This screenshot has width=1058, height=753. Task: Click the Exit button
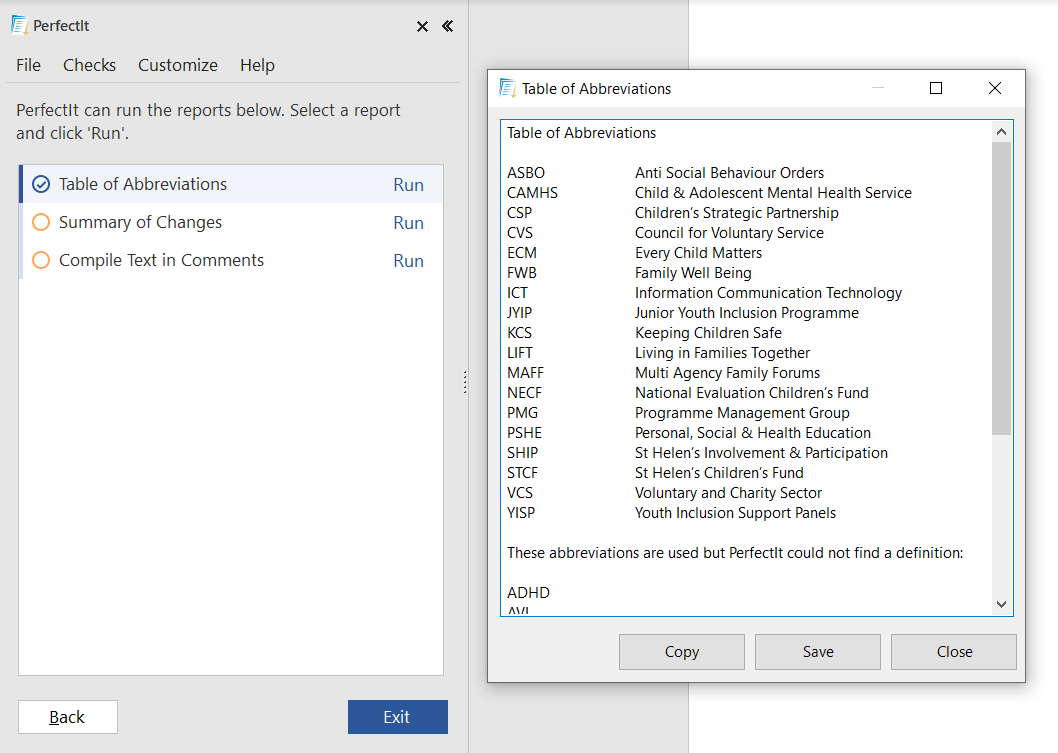397,717
